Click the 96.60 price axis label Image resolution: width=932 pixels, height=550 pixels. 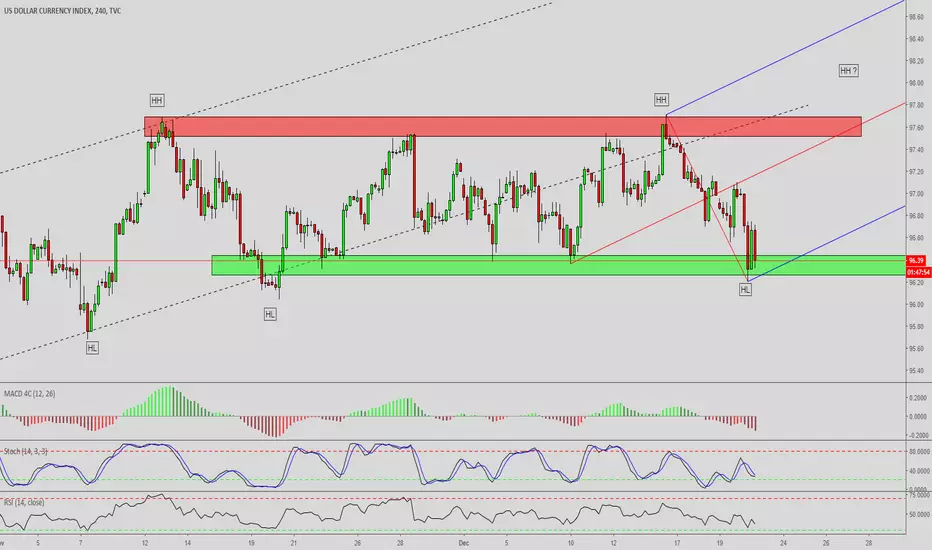[916, 238]
